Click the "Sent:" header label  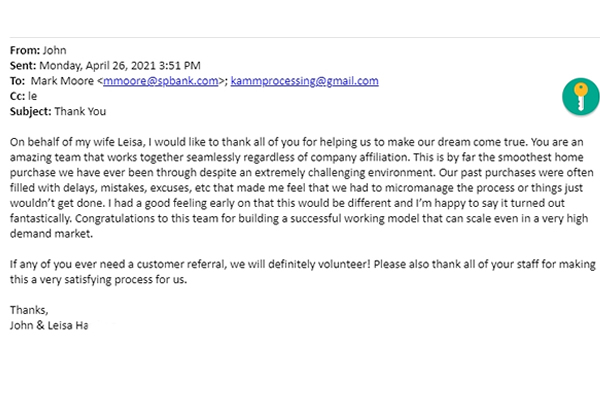27,65
